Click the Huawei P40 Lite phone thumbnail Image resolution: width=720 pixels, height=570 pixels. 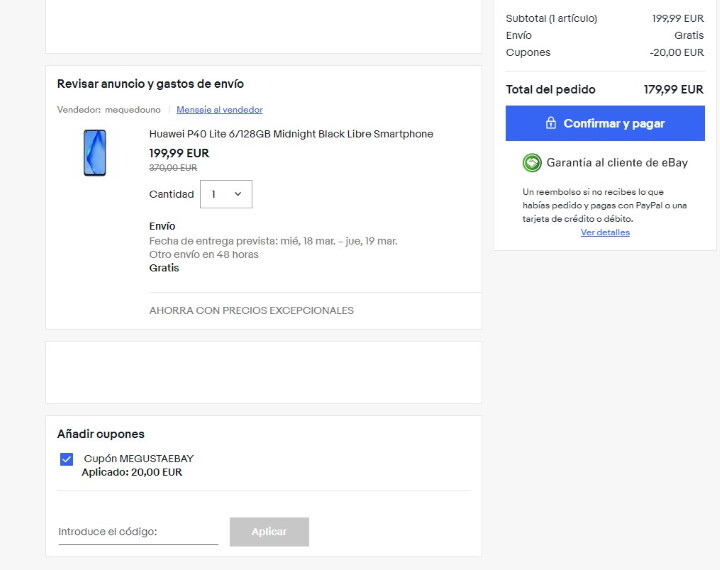point(95,152)
